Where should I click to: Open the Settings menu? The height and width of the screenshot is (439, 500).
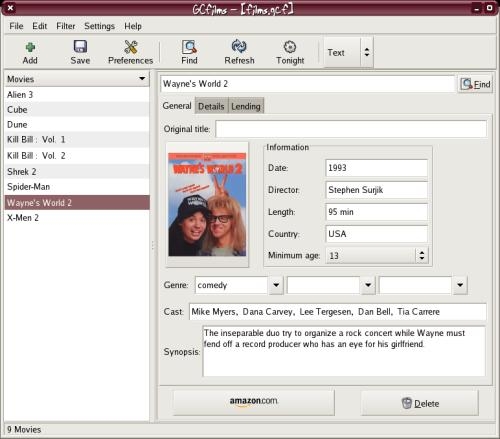pos(99,26)
